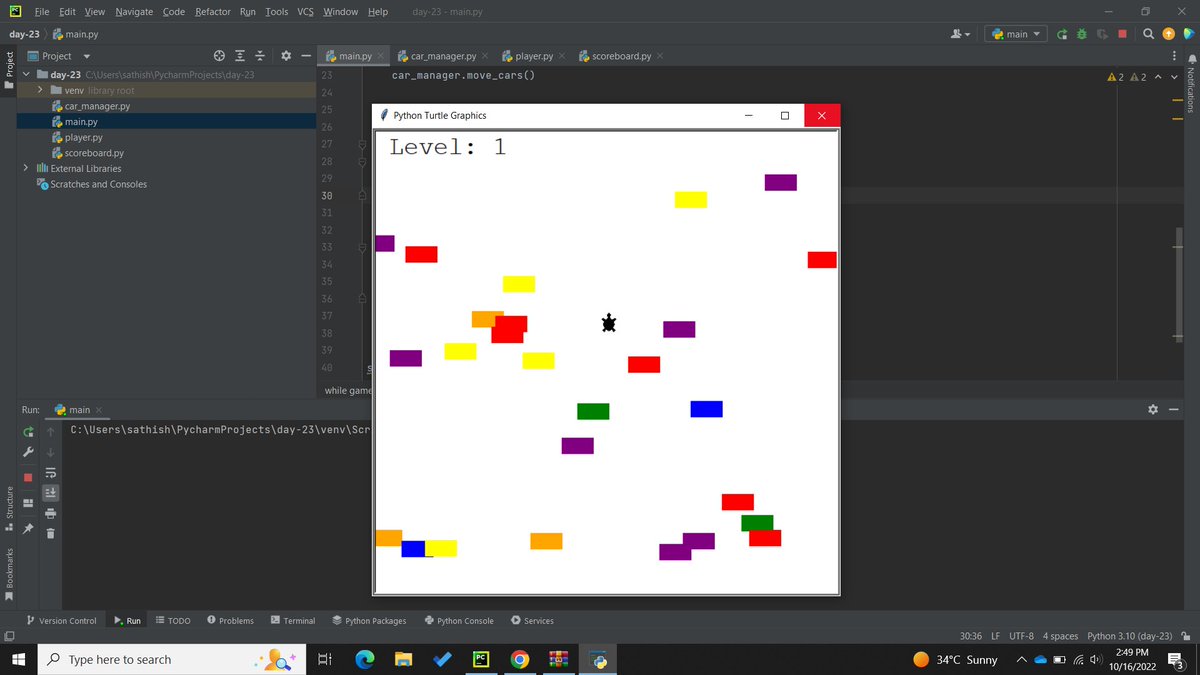This screenshot has height=675, width=1200.
Task: Open Terminal tool window
Action: click(x=293, y=621)
